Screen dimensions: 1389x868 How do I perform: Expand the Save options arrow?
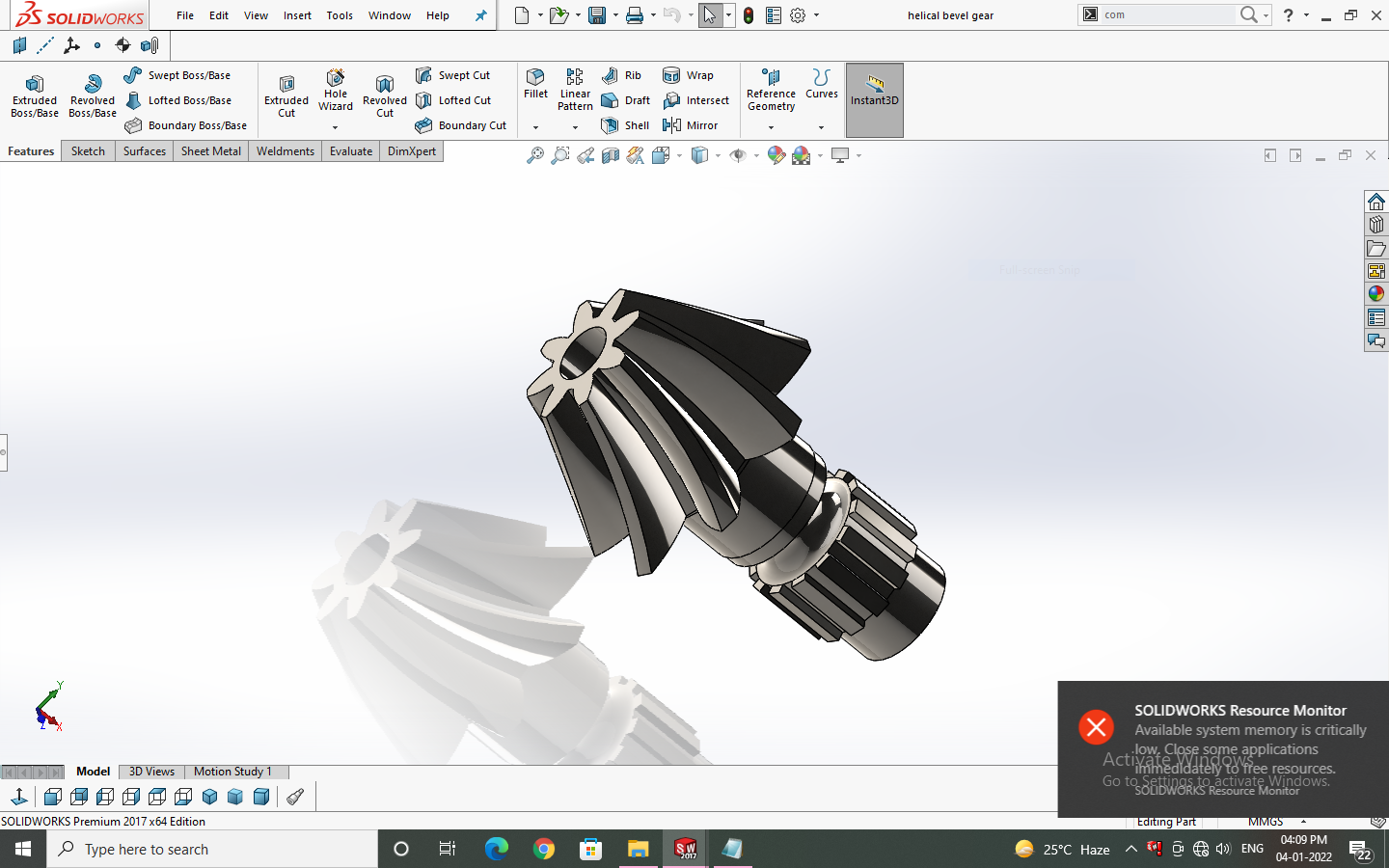point(615,15)
